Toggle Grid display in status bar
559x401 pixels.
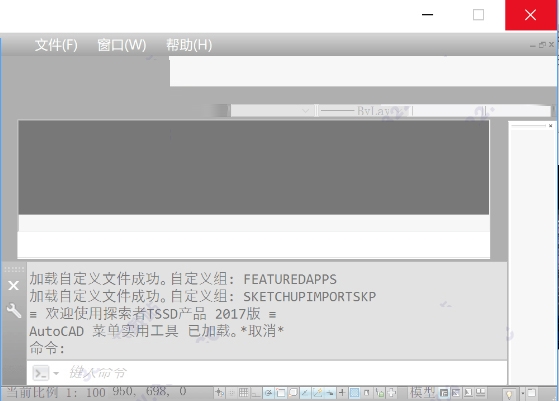click(244, 393)
